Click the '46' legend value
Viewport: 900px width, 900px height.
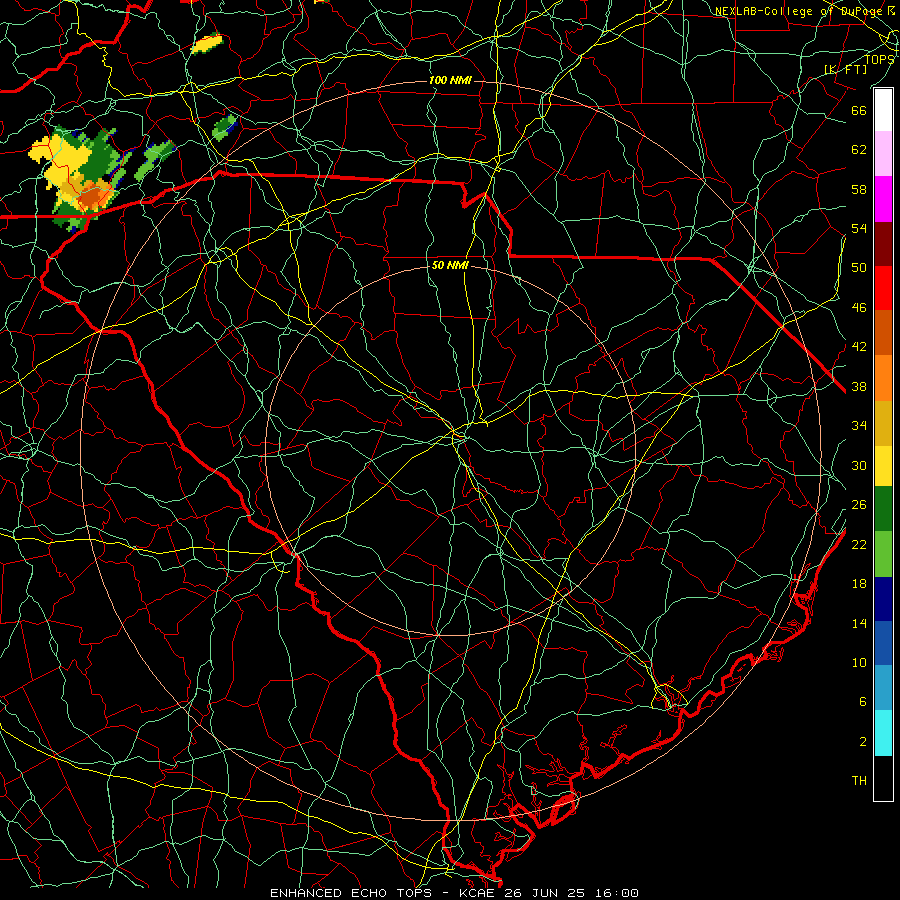(859, 307)
